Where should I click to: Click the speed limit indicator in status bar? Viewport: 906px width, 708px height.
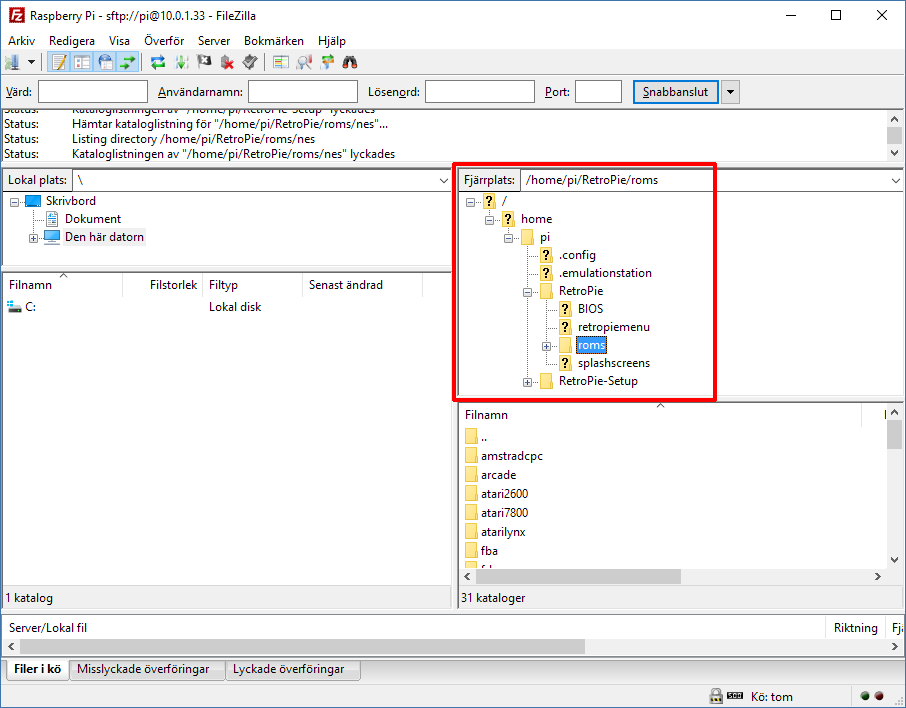coord(735,696)
